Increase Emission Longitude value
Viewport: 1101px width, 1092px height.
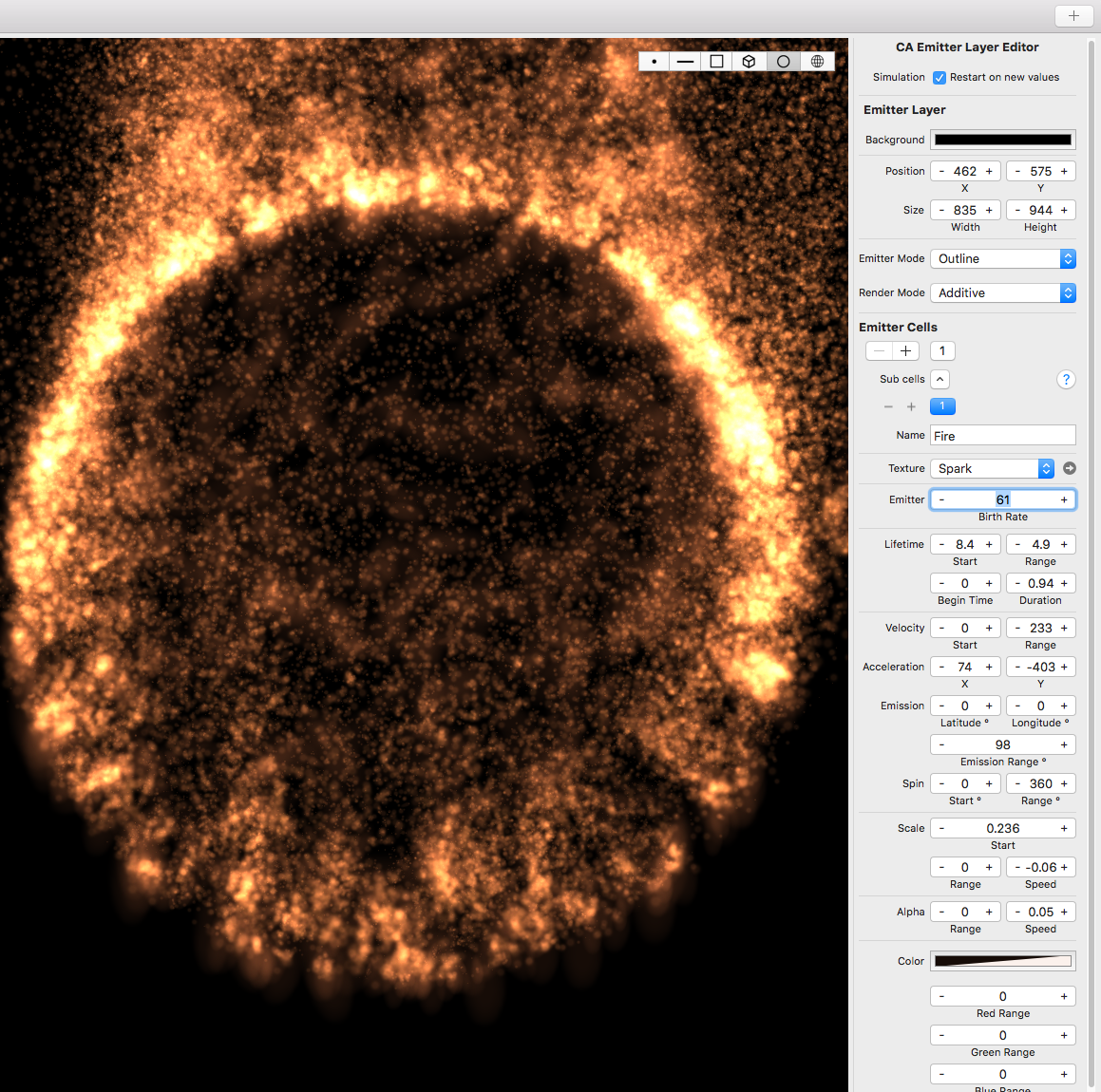click(1064, 706)
